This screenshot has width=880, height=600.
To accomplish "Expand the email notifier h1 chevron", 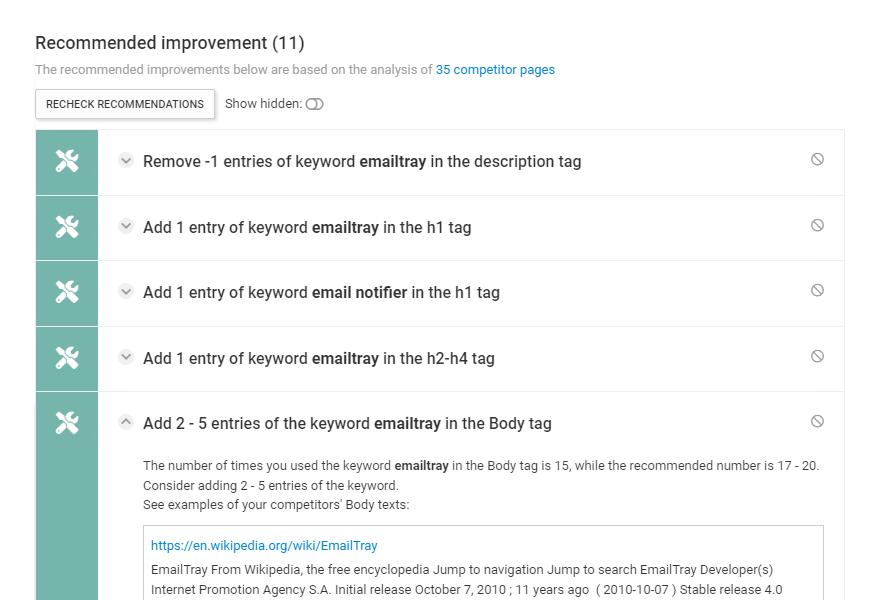I will tap(126, 291).
